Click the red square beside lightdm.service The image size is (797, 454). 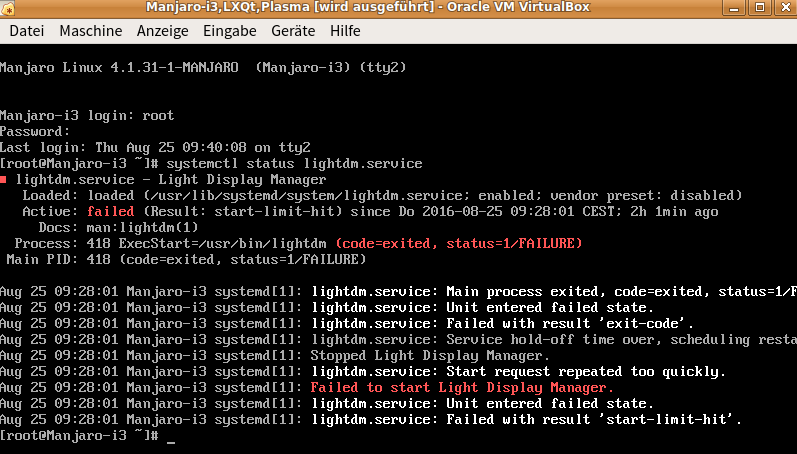[4, 179]
